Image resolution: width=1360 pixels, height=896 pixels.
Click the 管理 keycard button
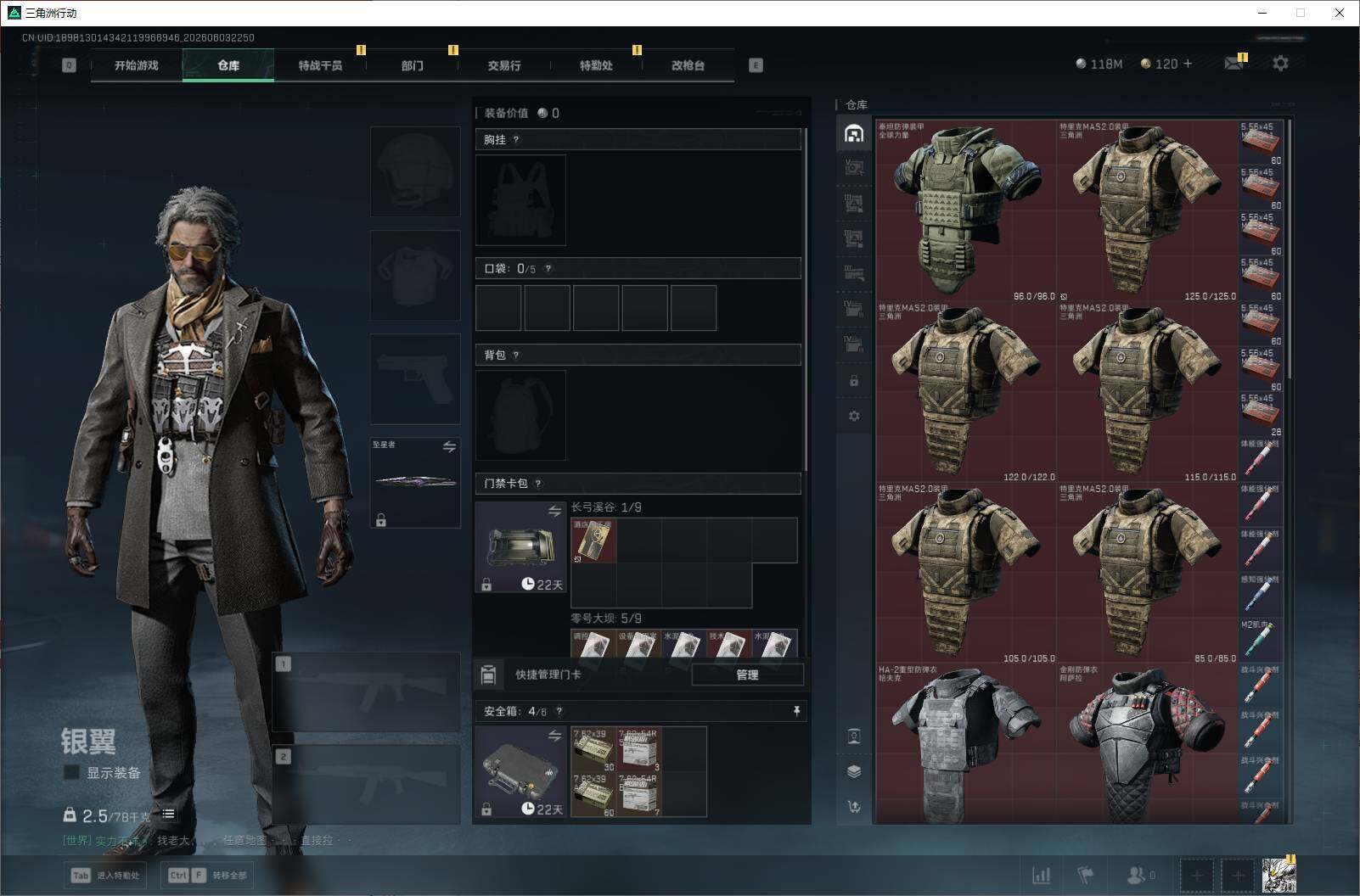[x=747, y=675]
